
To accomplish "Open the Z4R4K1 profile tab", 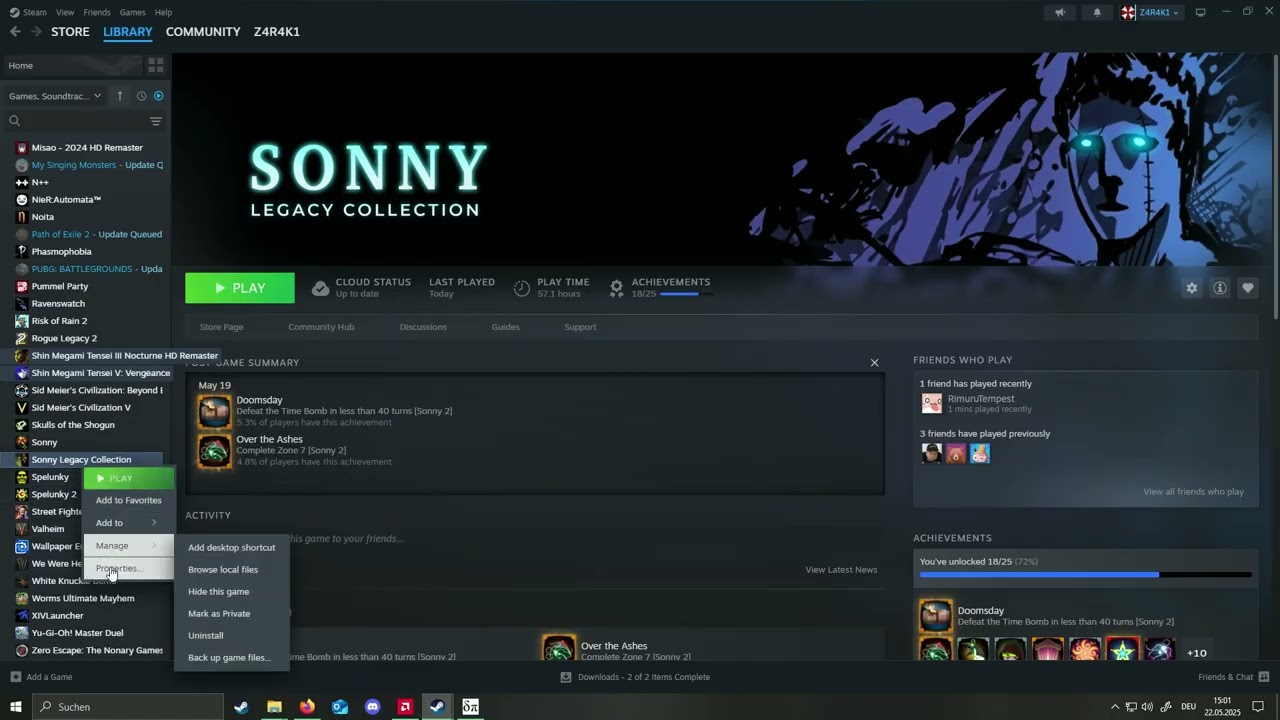I will coord(277,32).
